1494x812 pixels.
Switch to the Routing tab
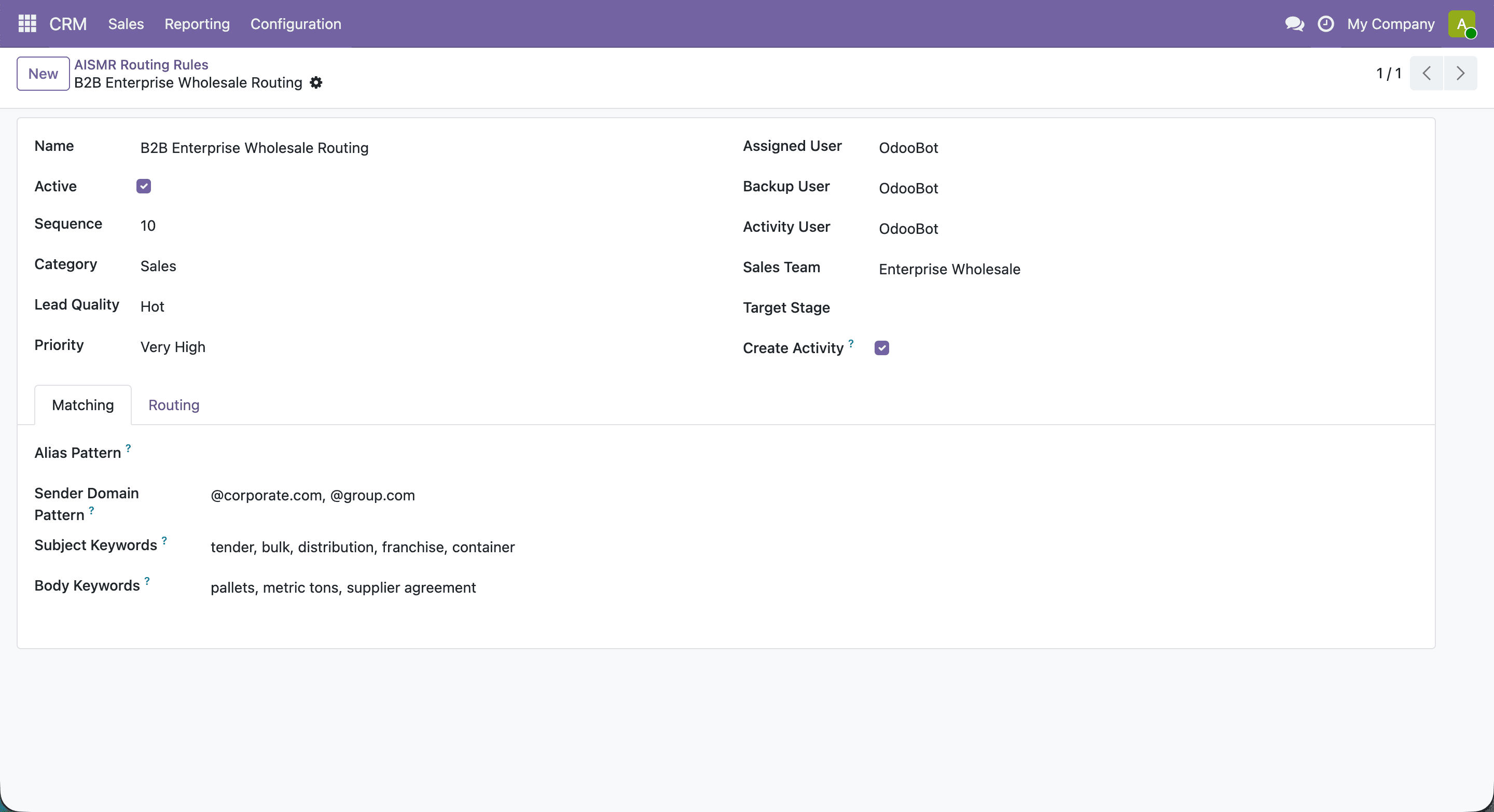[174, 405]
